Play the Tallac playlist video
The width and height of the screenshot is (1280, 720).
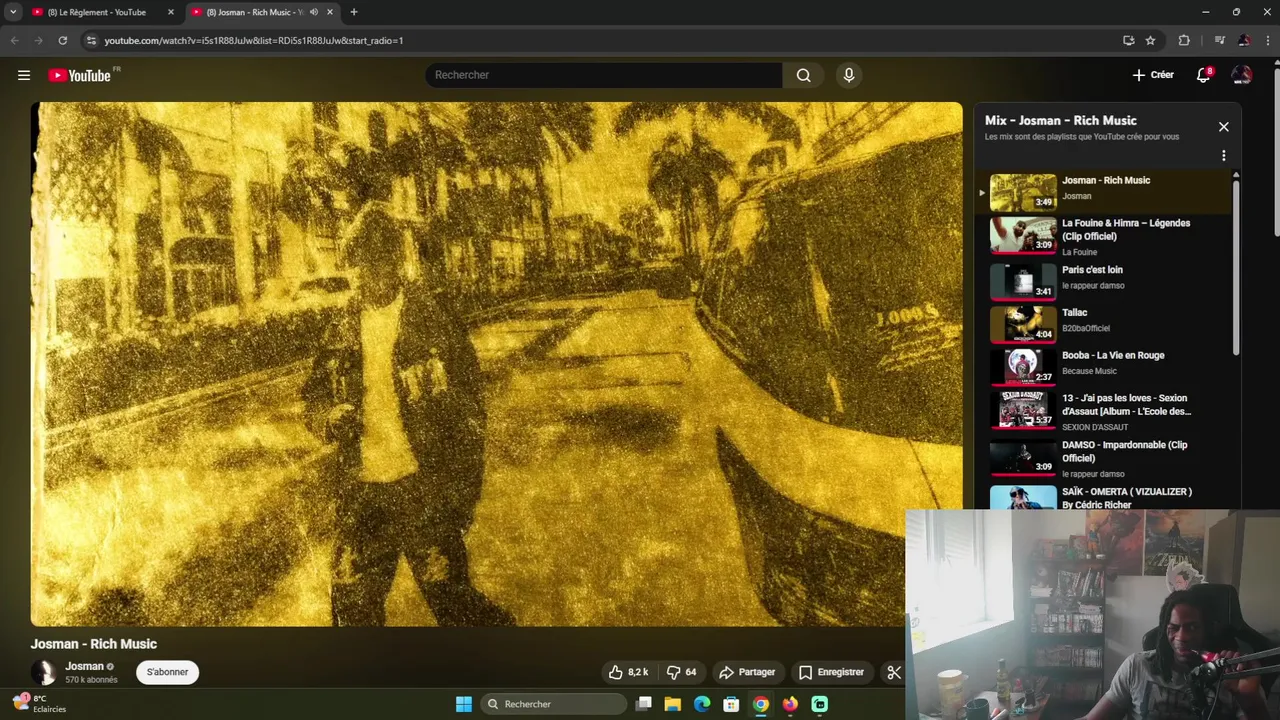[x=1105, y=324]
